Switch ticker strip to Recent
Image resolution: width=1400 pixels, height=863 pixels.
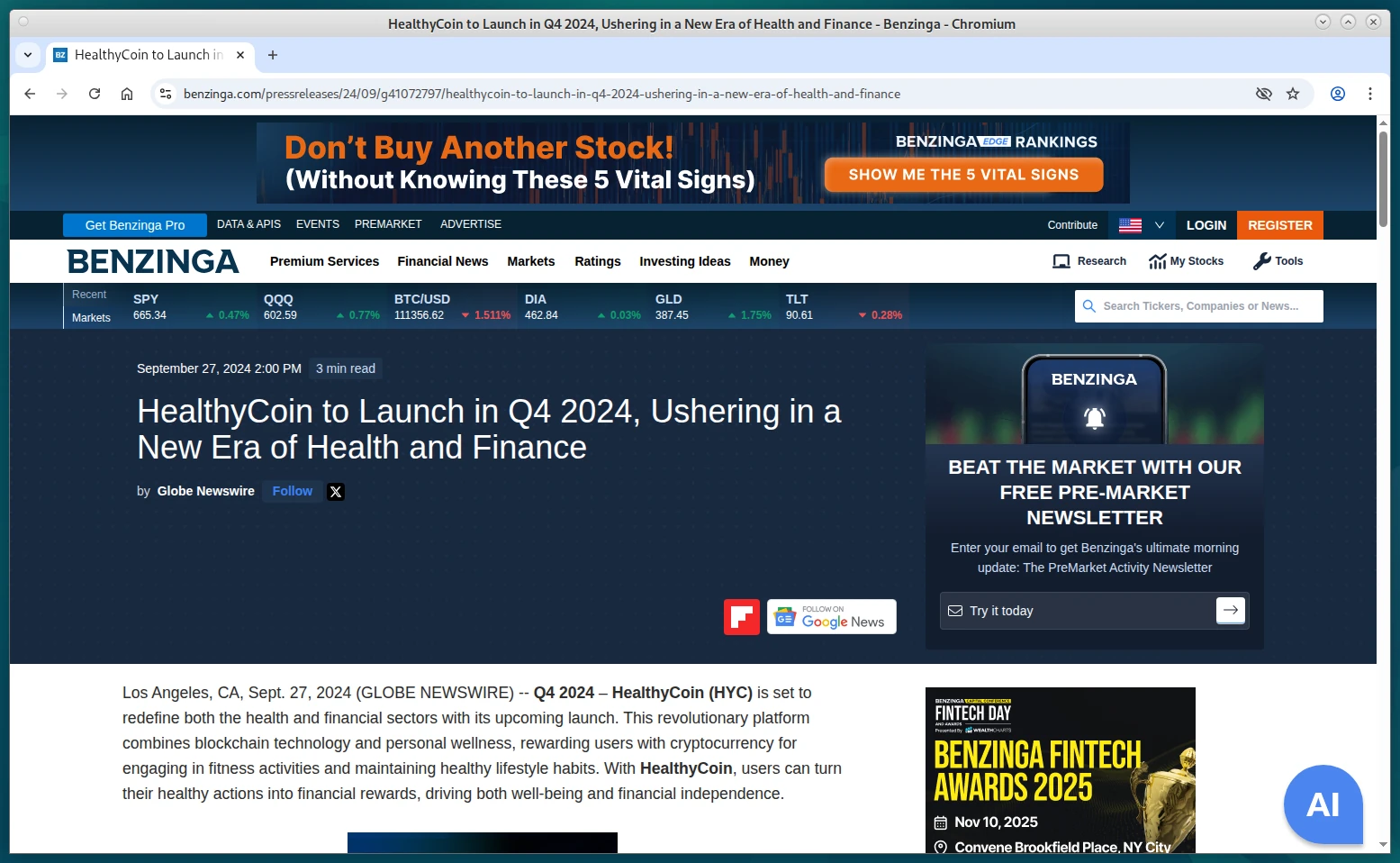(89, 295)
